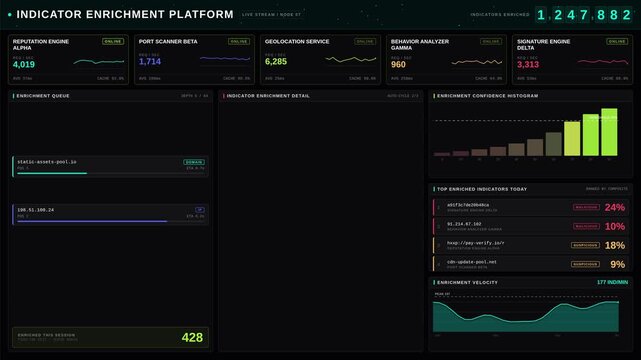
Task: Click the 4,019 requests per second value
Action: pos(24,65)
